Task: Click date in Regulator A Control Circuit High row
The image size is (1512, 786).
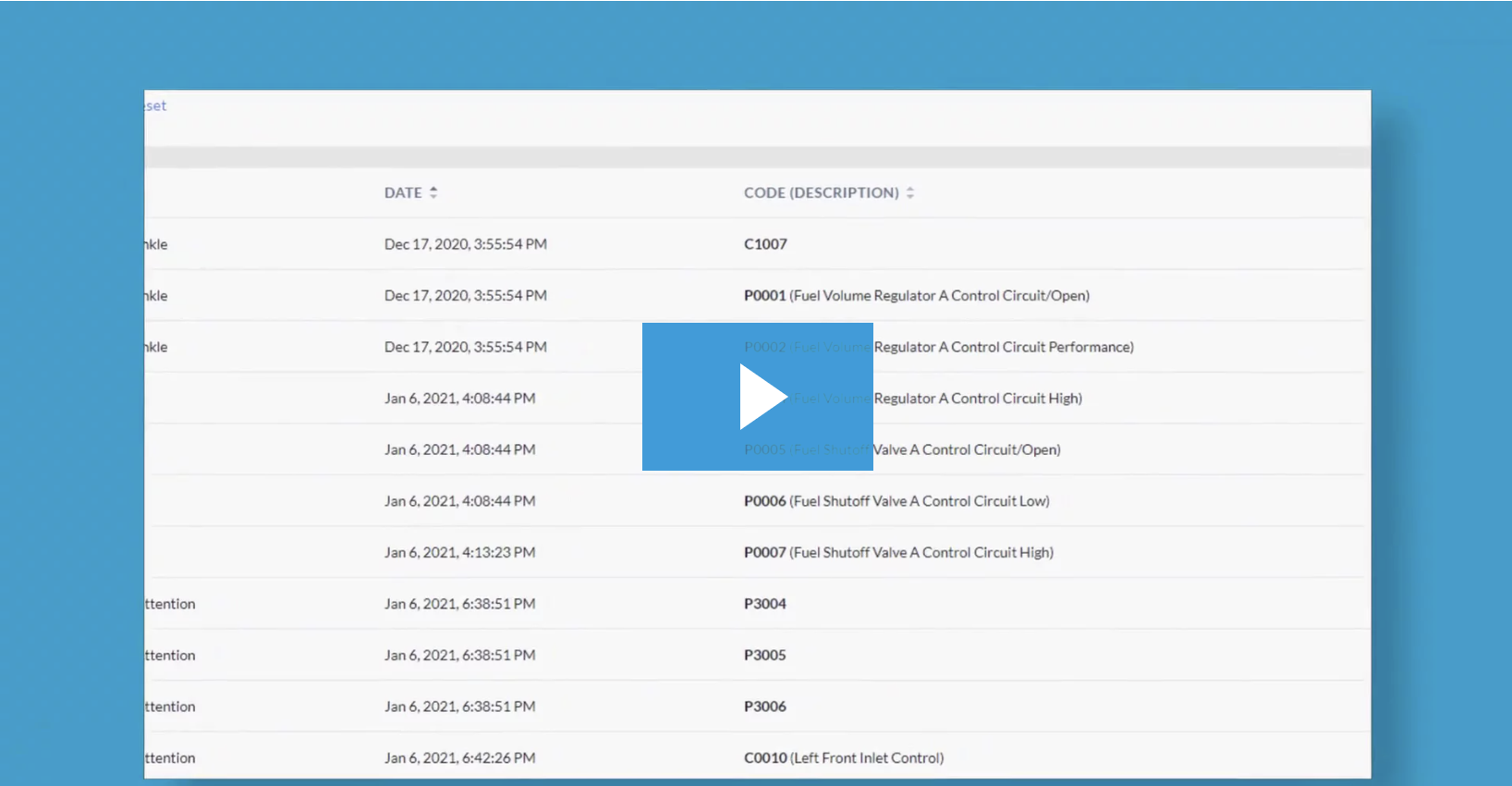Action: 460,399
